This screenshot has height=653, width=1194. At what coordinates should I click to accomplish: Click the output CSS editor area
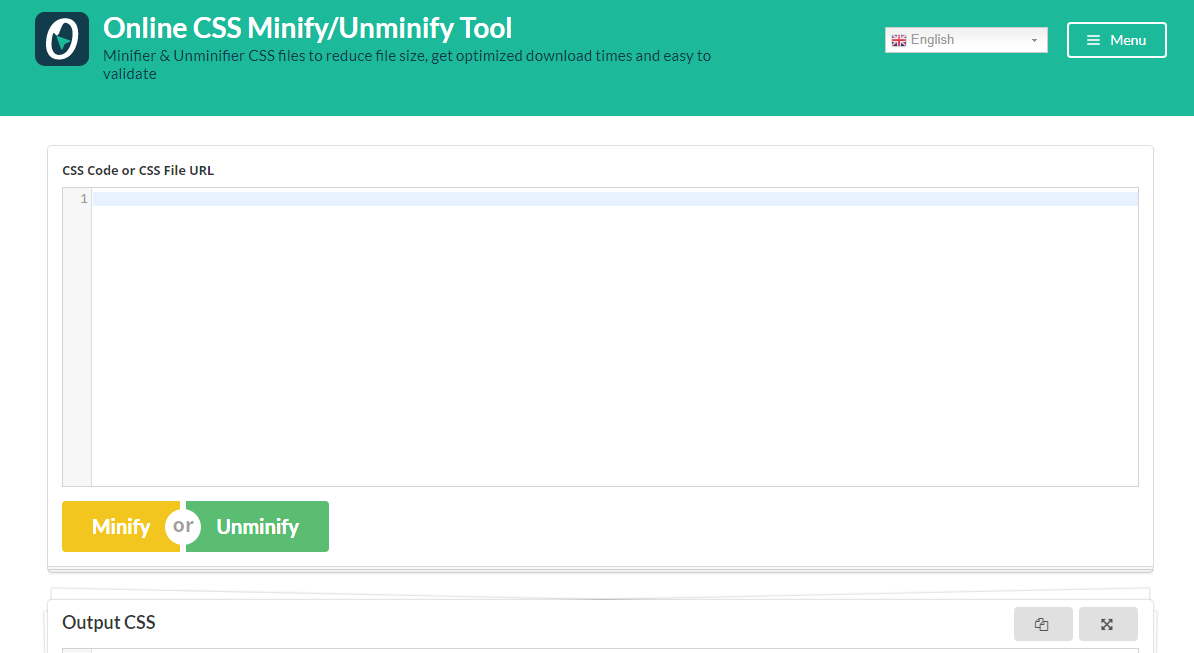click(615, 651)
